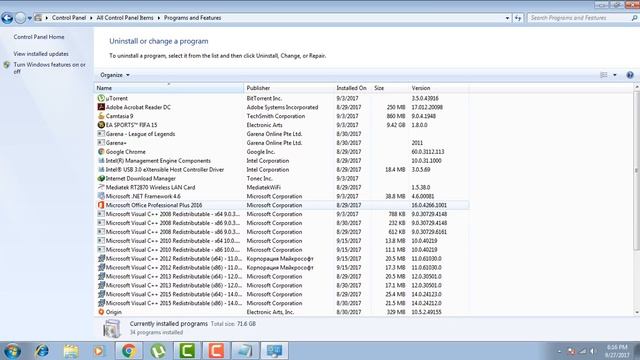
Task: Click the change view icon
Action: [x=604, y=75]
